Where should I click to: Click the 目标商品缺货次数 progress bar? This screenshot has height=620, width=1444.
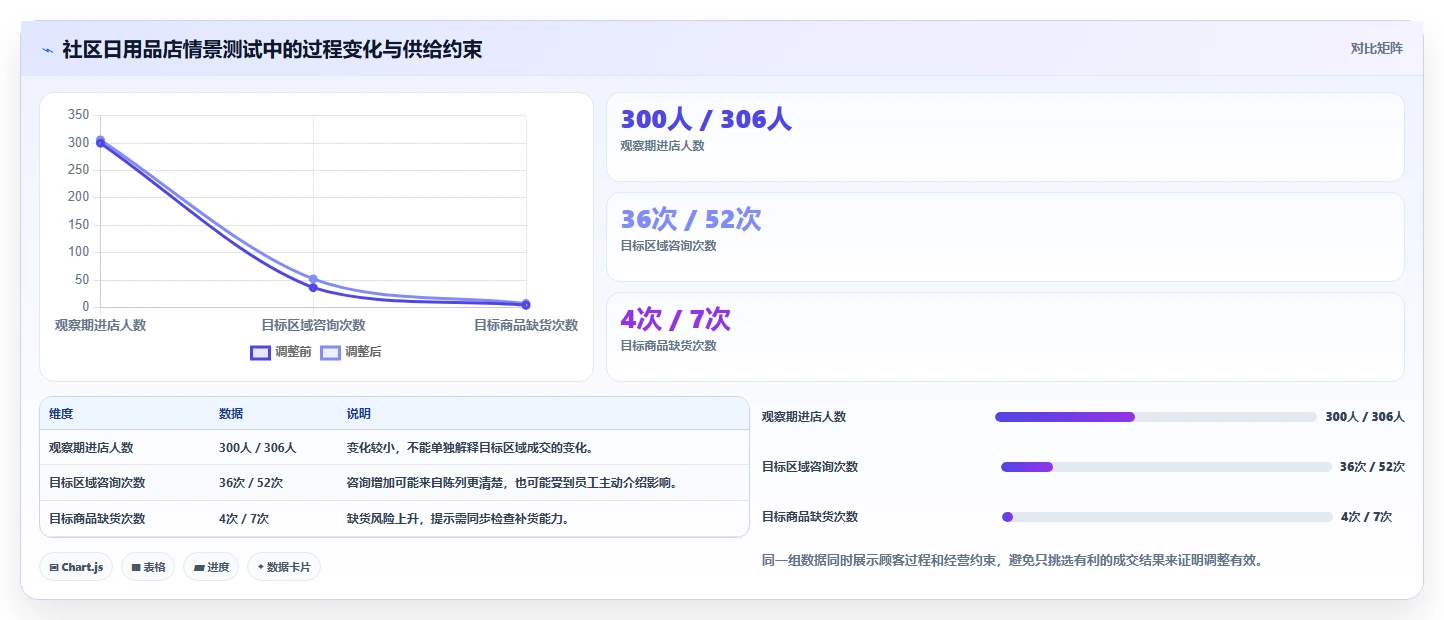point(1167,517)
